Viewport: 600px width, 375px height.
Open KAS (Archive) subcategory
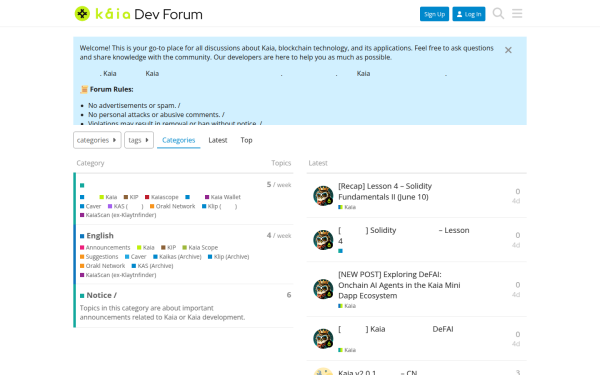pos(152,266)
